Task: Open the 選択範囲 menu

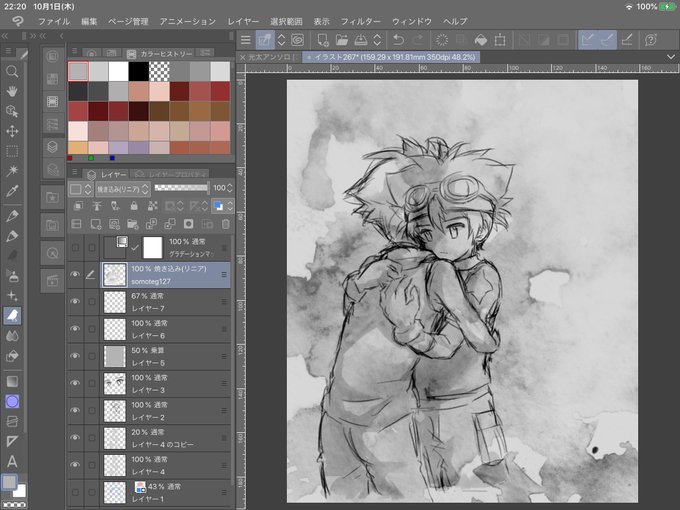Action: pos(286,21)
